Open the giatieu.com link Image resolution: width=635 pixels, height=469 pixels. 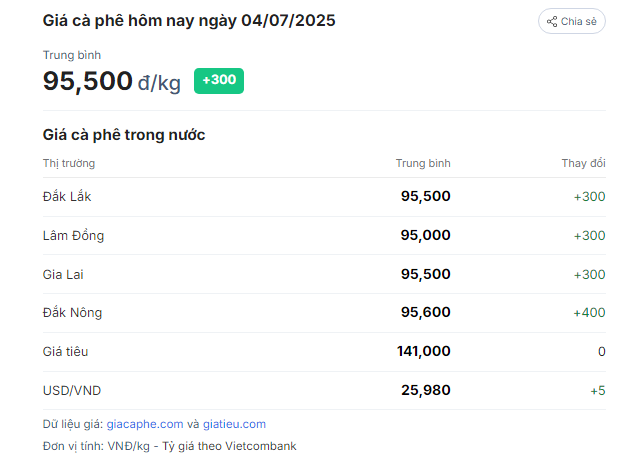tap(234, 424)
